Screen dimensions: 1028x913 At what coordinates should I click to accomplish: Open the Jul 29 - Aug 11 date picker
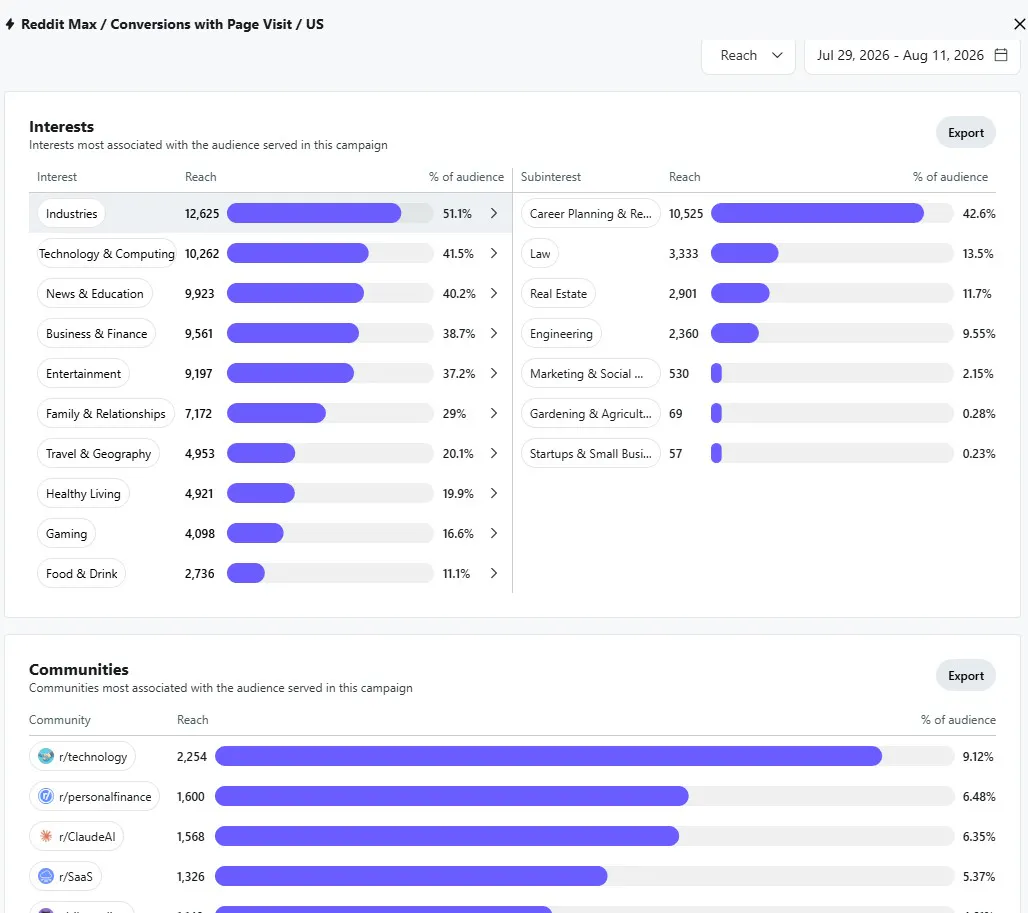[x=912, y=56]
